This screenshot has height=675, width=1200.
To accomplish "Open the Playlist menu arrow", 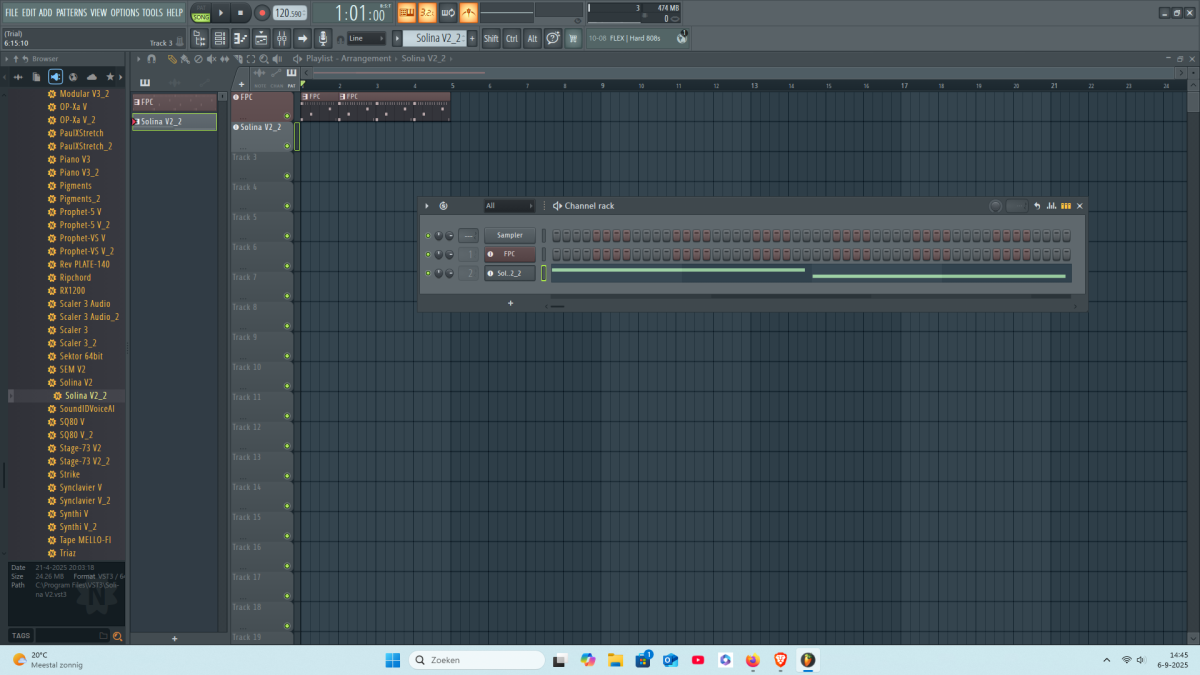I will (138, 59).
